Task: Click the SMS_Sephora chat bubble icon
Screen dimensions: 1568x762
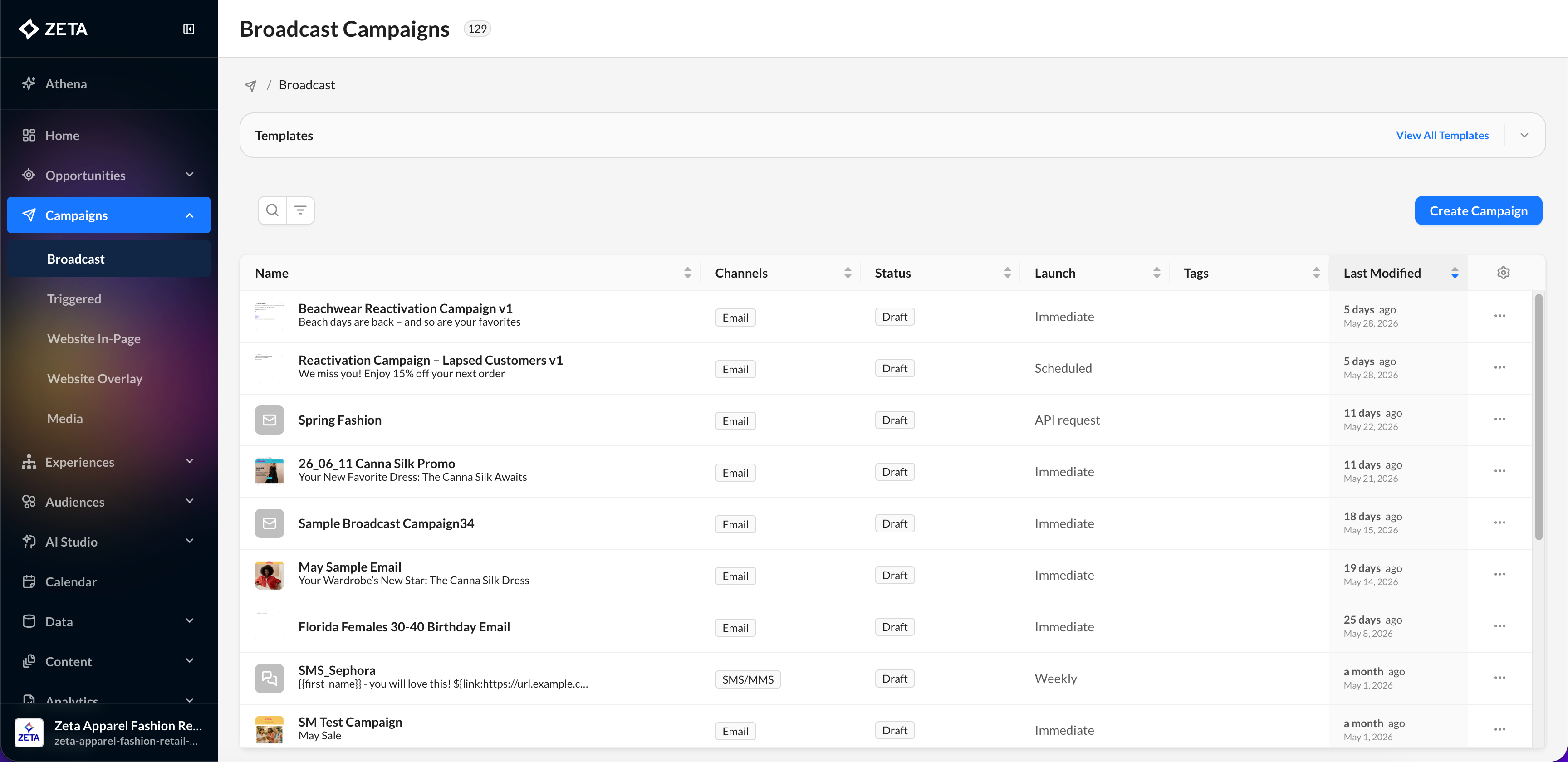Action: (x=269, y=679)
